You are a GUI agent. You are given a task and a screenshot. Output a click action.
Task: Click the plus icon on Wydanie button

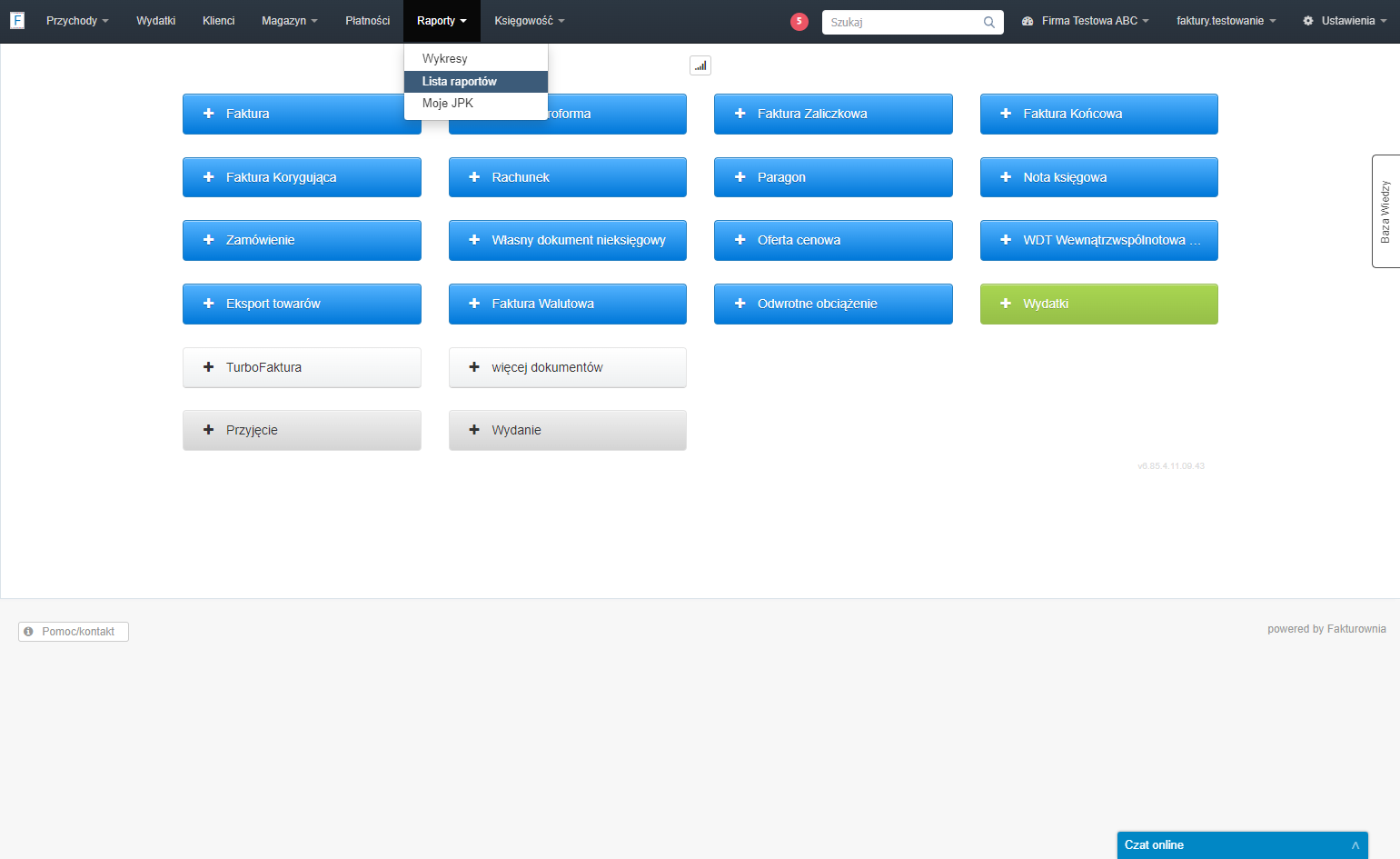(x=474, y=430)
